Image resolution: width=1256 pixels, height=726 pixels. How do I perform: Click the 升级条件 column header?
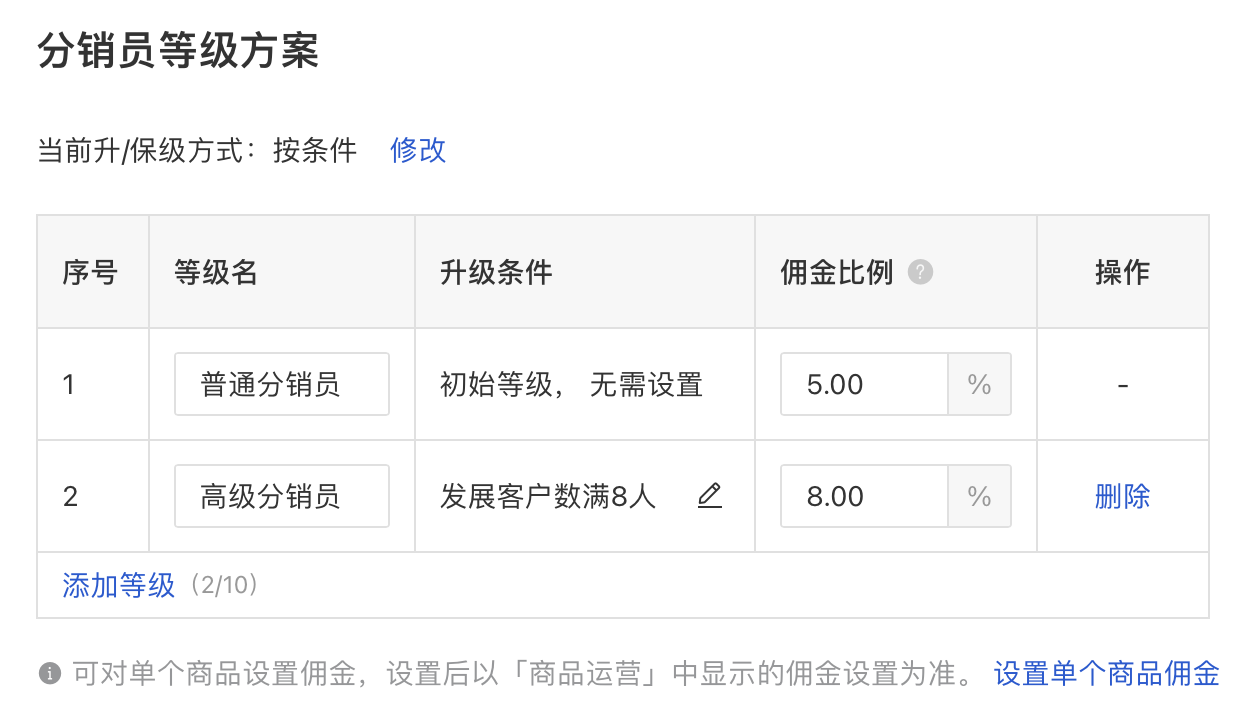pos(496,272)
